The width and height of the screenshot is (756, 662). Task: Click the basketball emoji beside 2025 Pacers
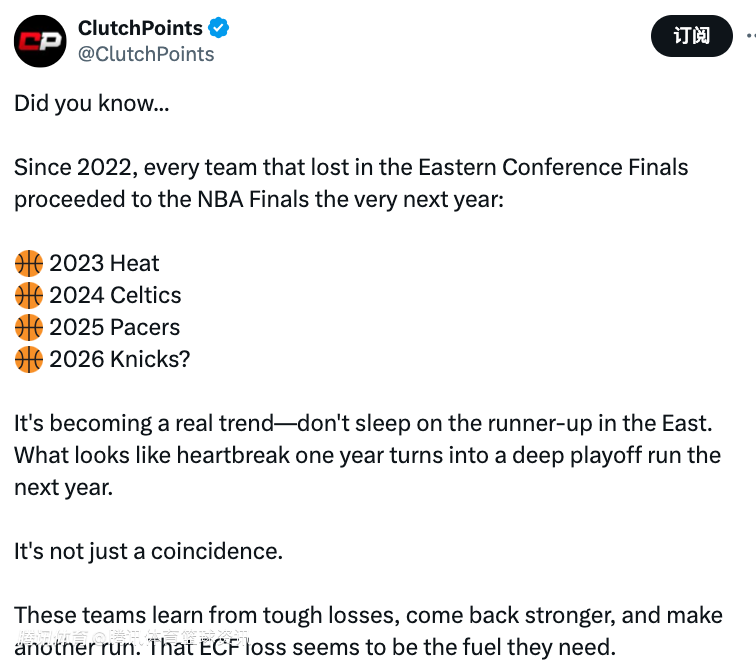click(28, 327)
